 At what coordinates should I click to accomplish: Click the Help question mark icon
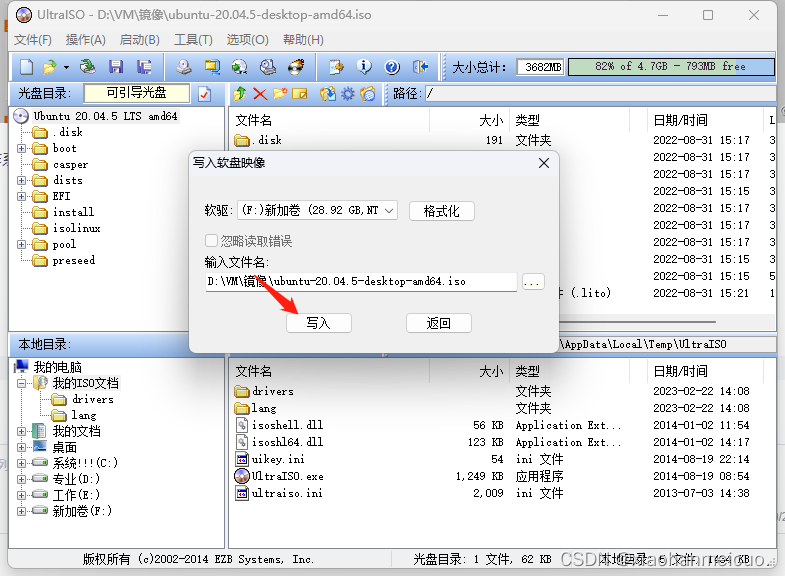392,67
